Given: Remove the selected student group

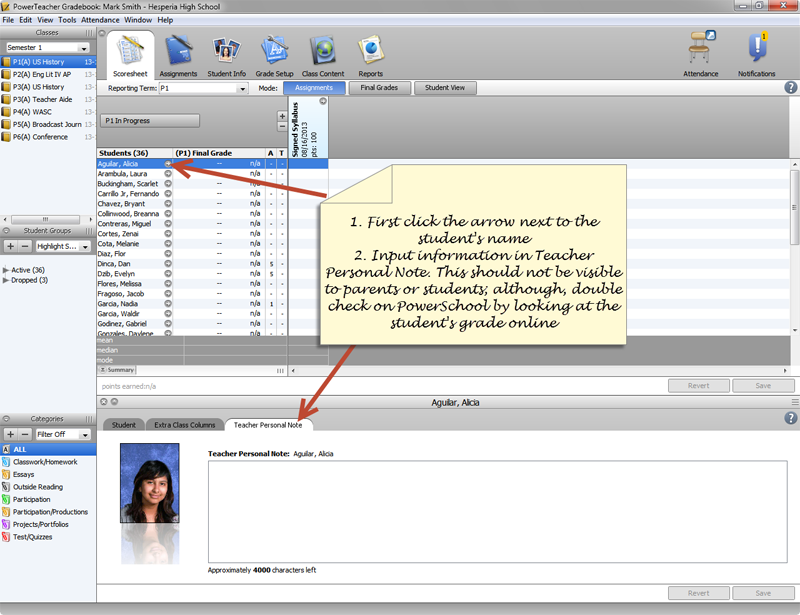Looking at the screenshot, I should click(x=24, y=246).
